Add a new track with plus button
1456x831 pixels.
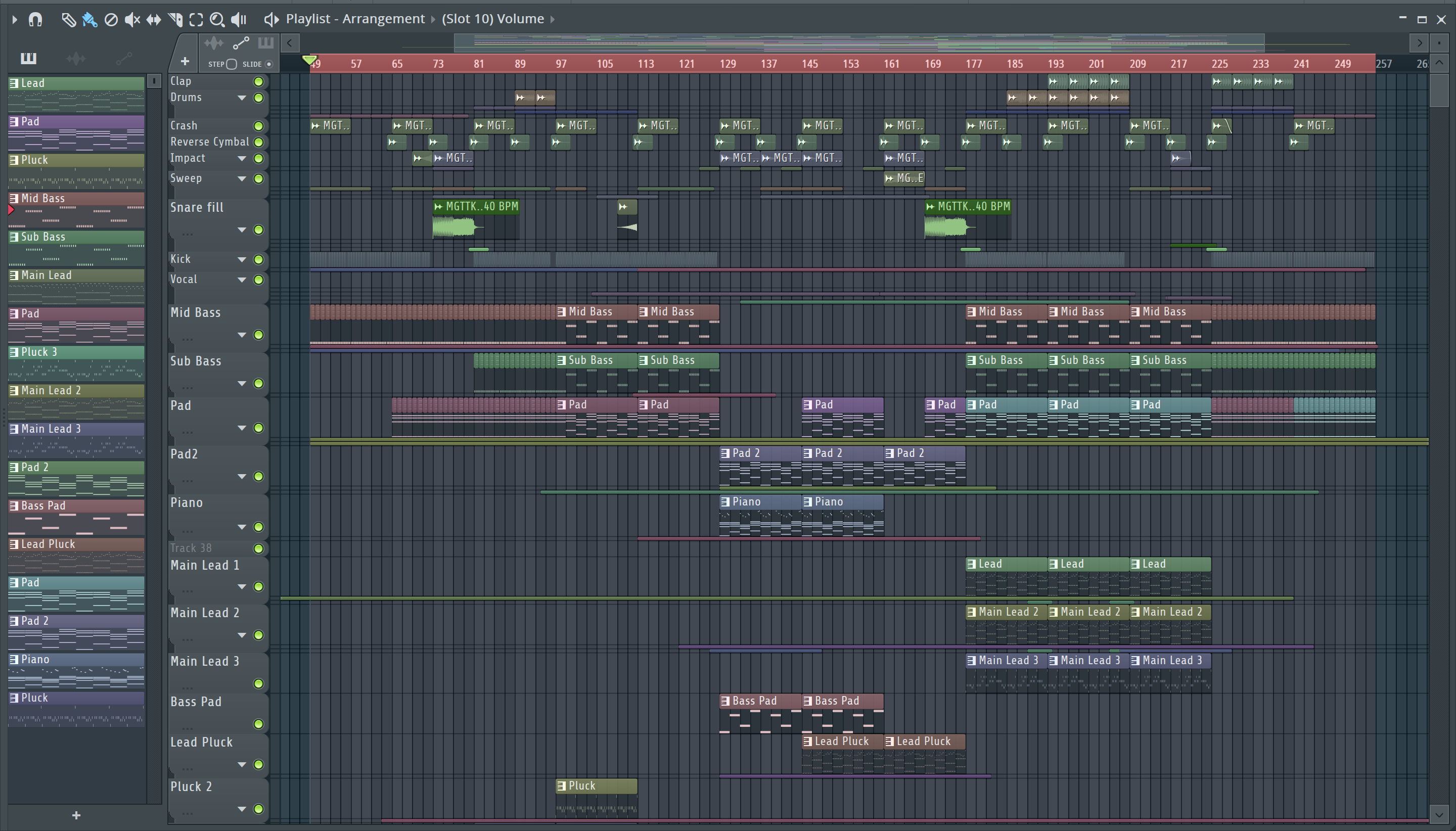pos(185,61)
